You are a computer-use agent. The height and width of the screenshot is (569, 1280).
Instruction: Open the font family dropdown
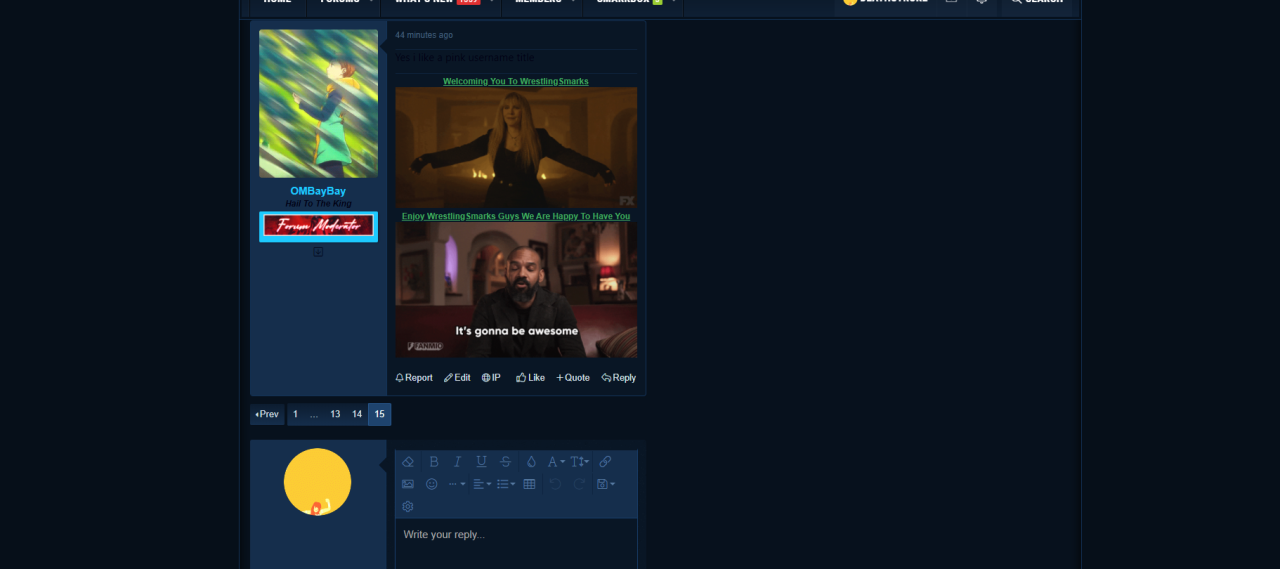[x=556, y=462]
